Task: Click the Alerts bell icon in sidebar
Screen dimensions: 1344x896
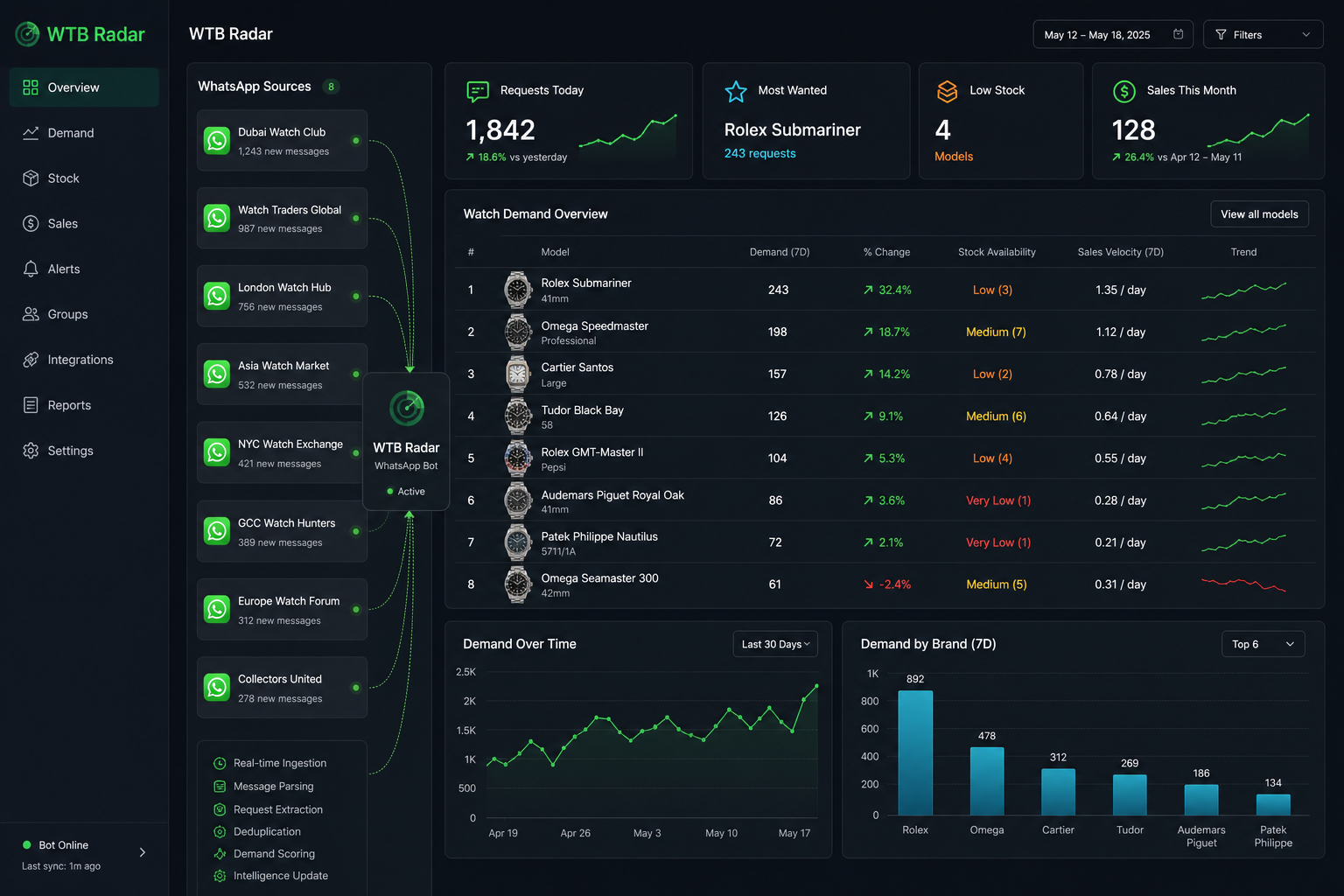Action: (x=31, y=269)
